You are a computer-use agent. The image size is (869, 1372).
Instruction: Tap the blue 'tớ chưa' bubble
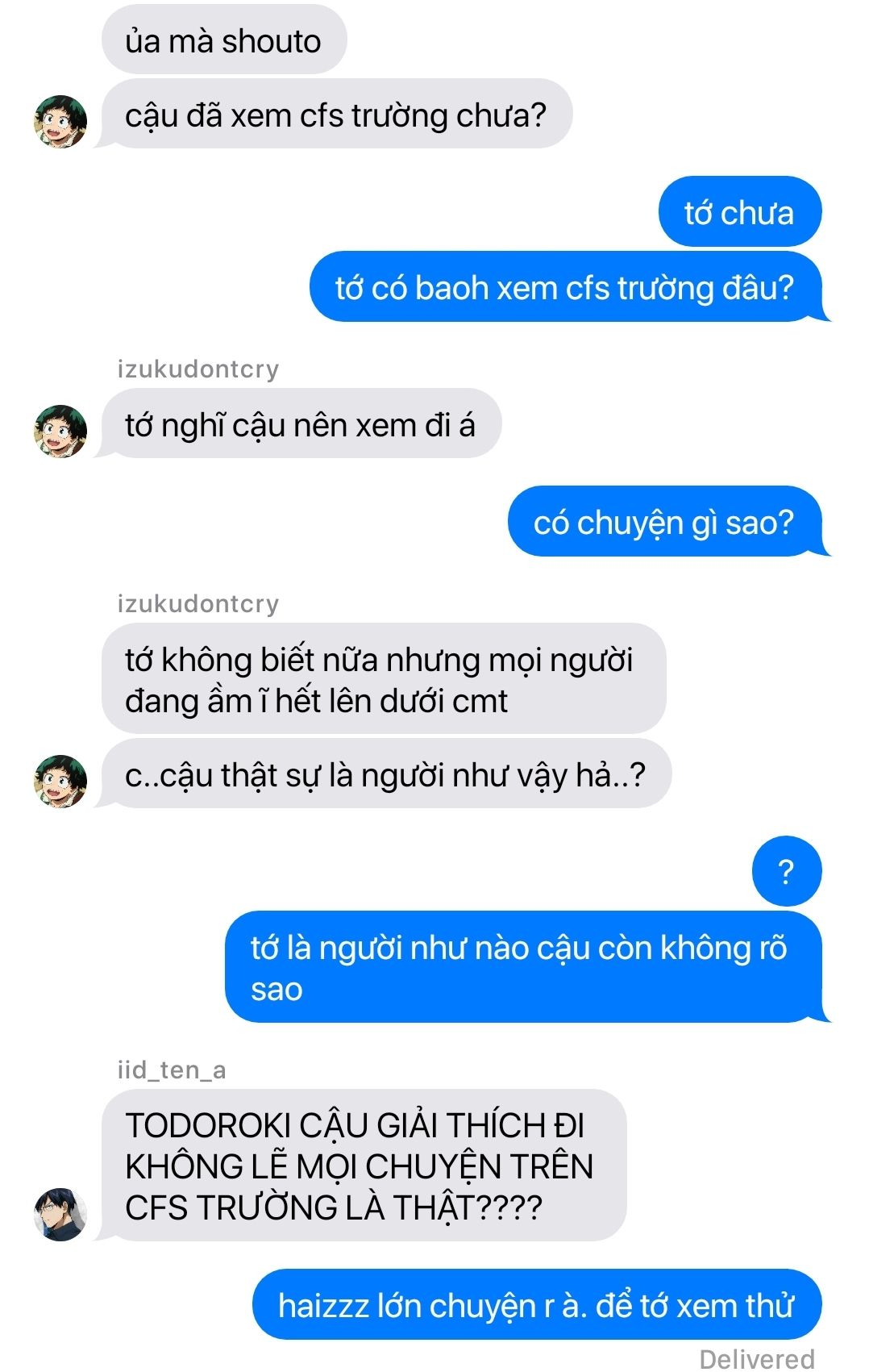tap(740, 211)
